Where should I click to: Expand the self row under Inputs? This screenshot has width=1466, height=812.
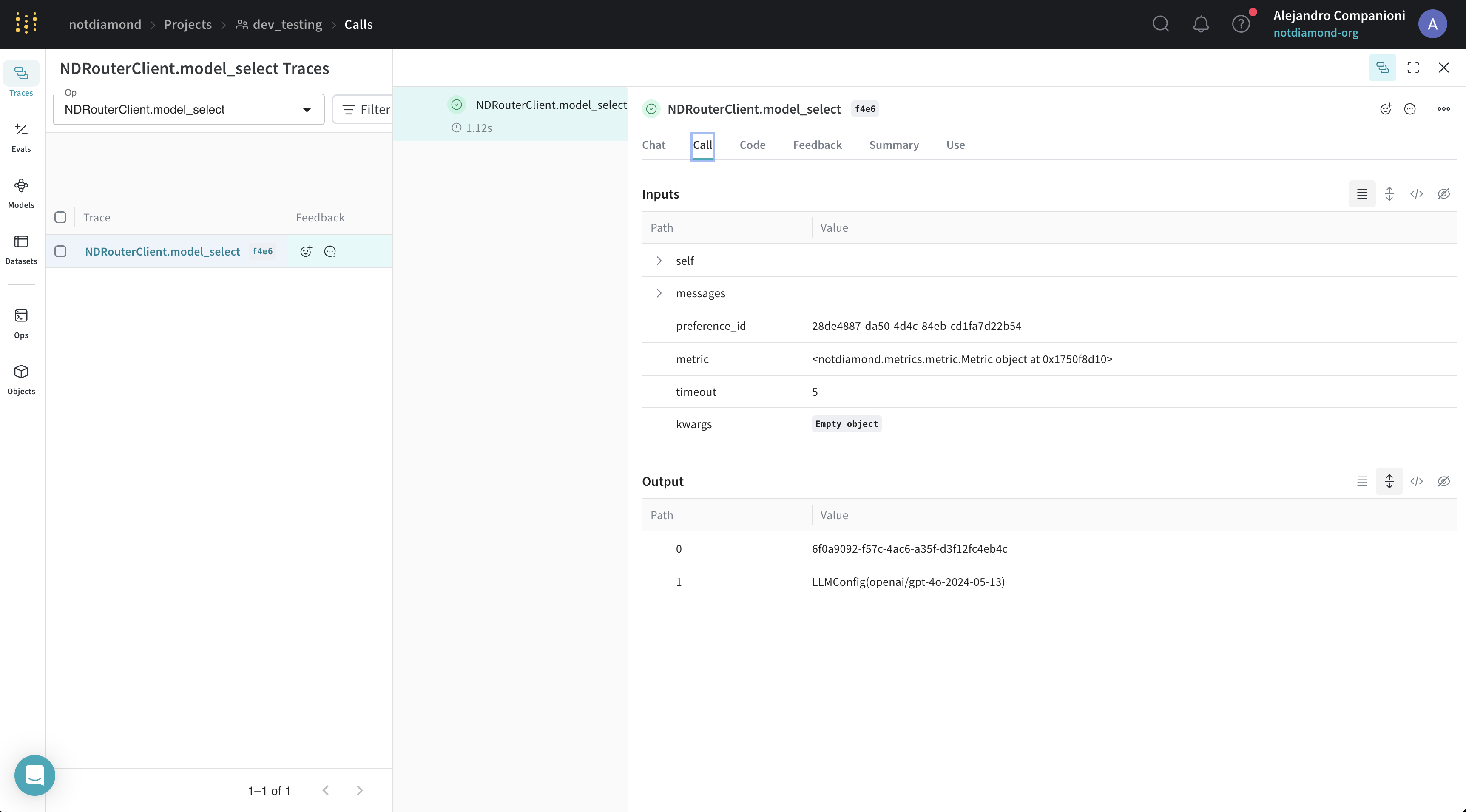[x=659, y=261]
